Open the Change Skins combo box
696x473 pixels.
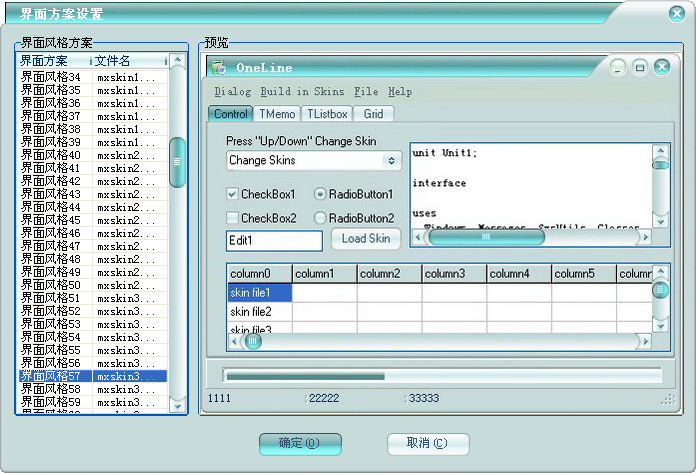coord(391,161)
